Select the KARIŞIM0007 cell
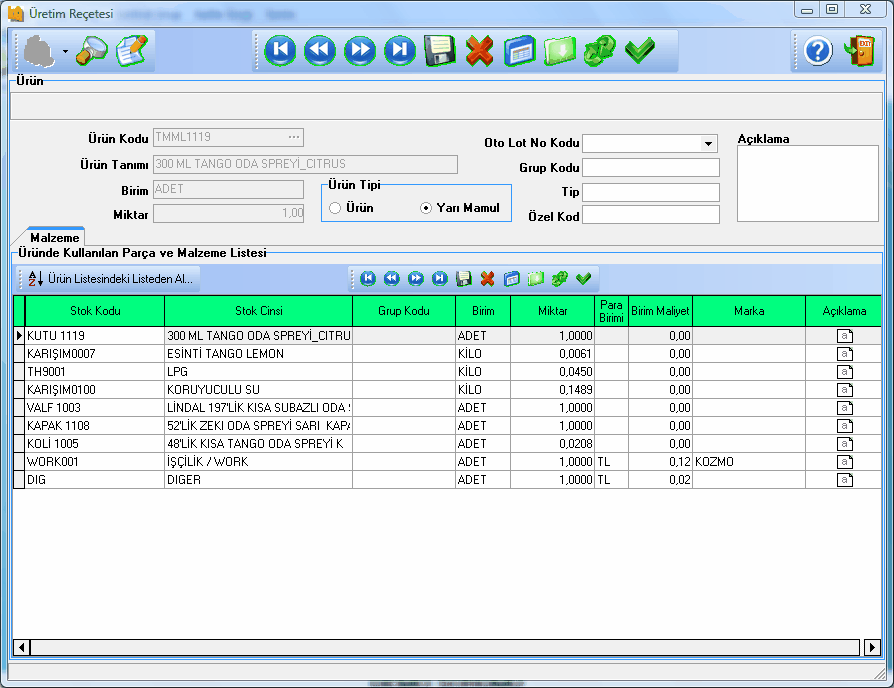The image size is (894, 688). point(95,354)
